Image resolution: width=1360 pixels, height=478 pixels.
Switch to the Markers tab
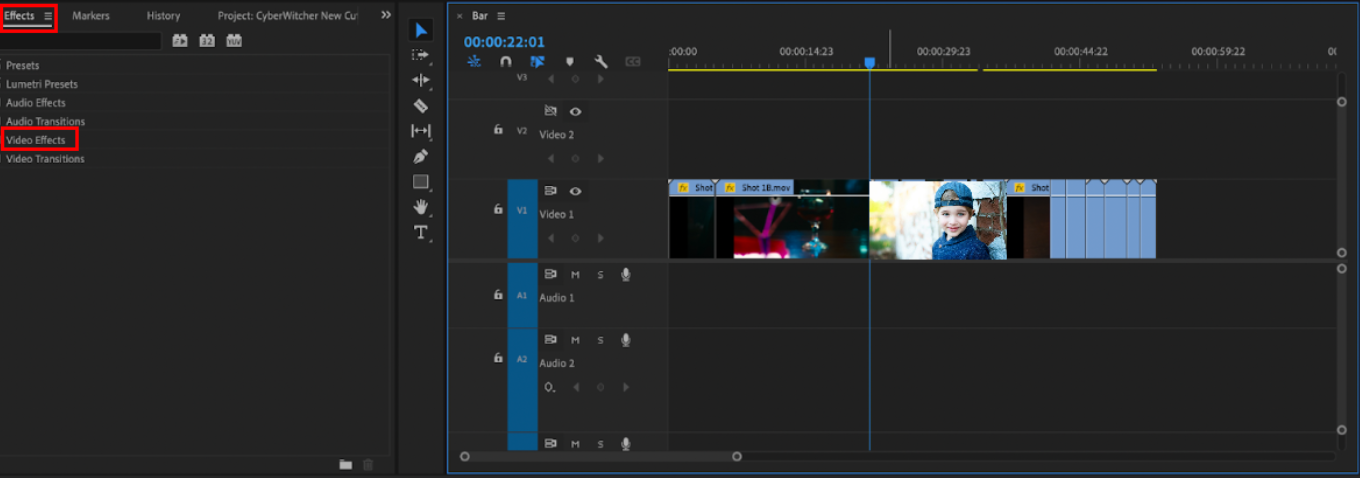[x=91, y=15]
